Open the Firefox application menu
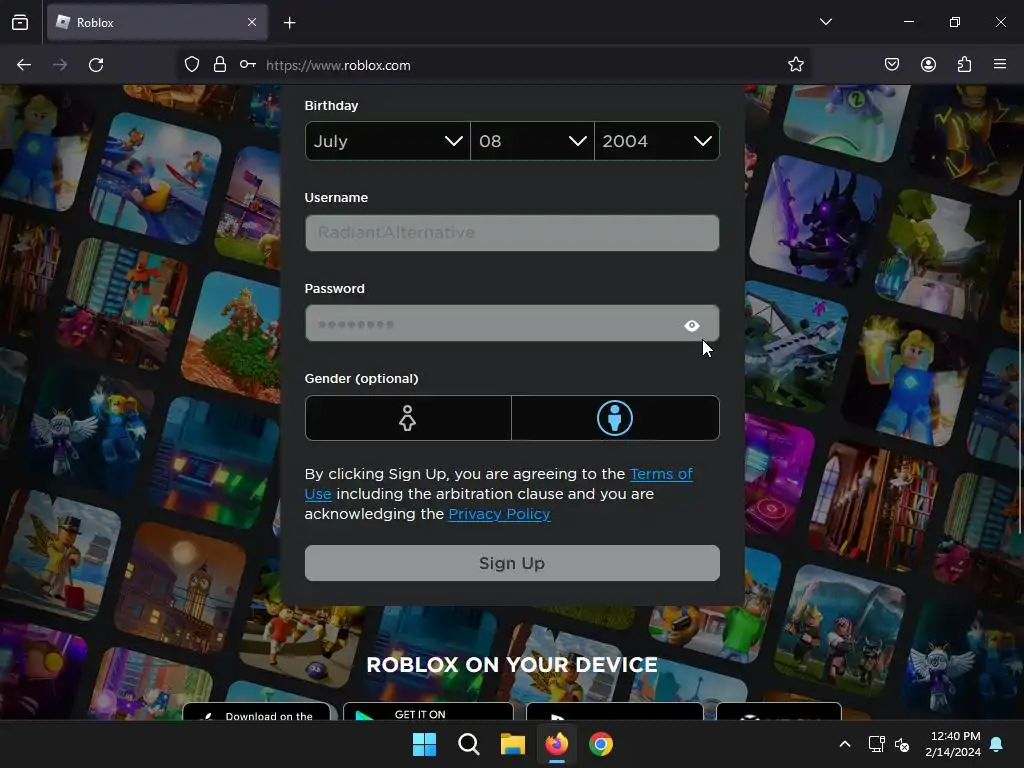Image resolution: width=1024 pixels, height=768 pixels. pos(1000,64)
